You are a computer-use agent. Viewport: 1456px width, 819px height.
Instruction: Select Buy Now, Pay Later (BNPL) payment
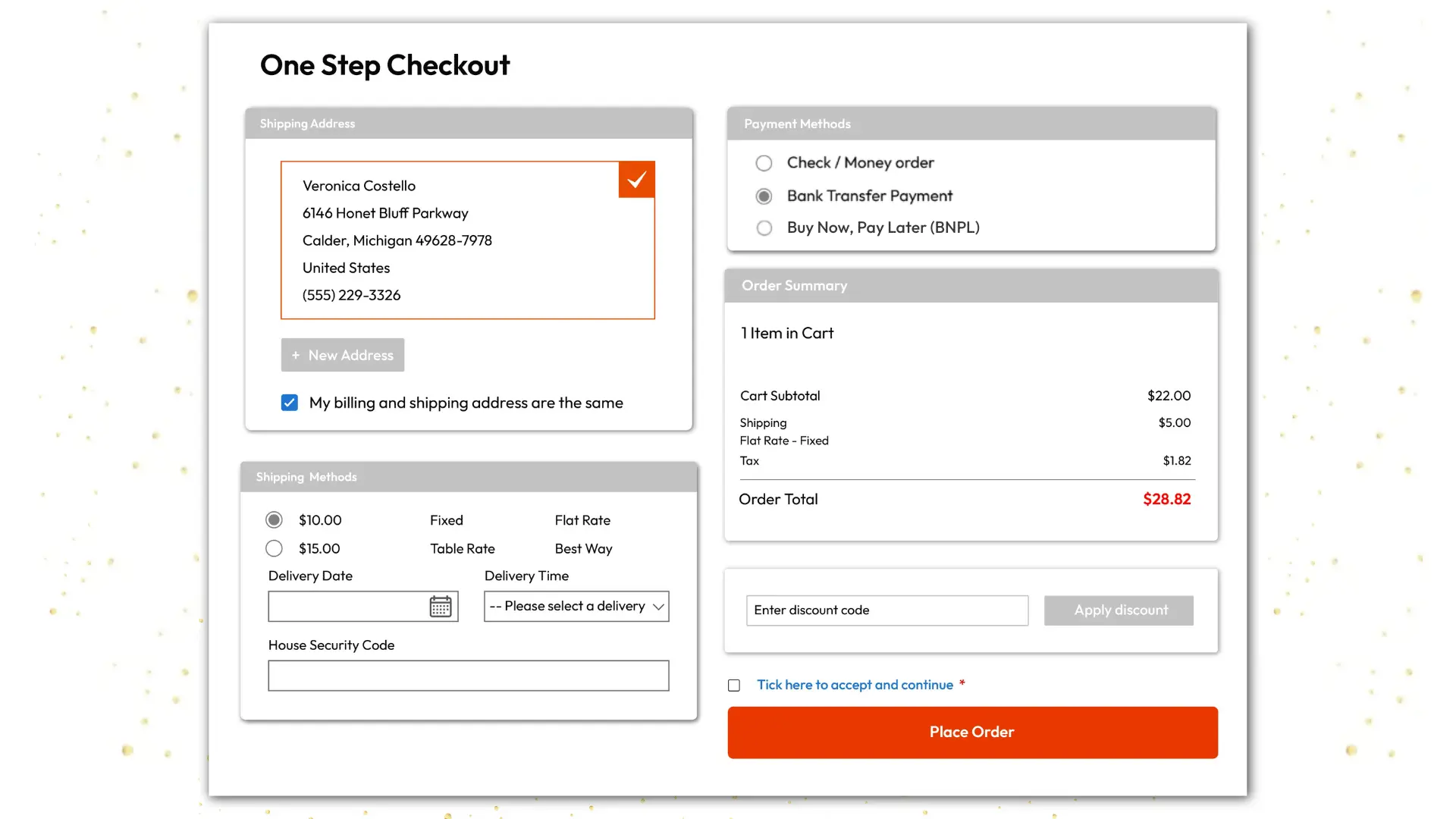tap(764, 227)
